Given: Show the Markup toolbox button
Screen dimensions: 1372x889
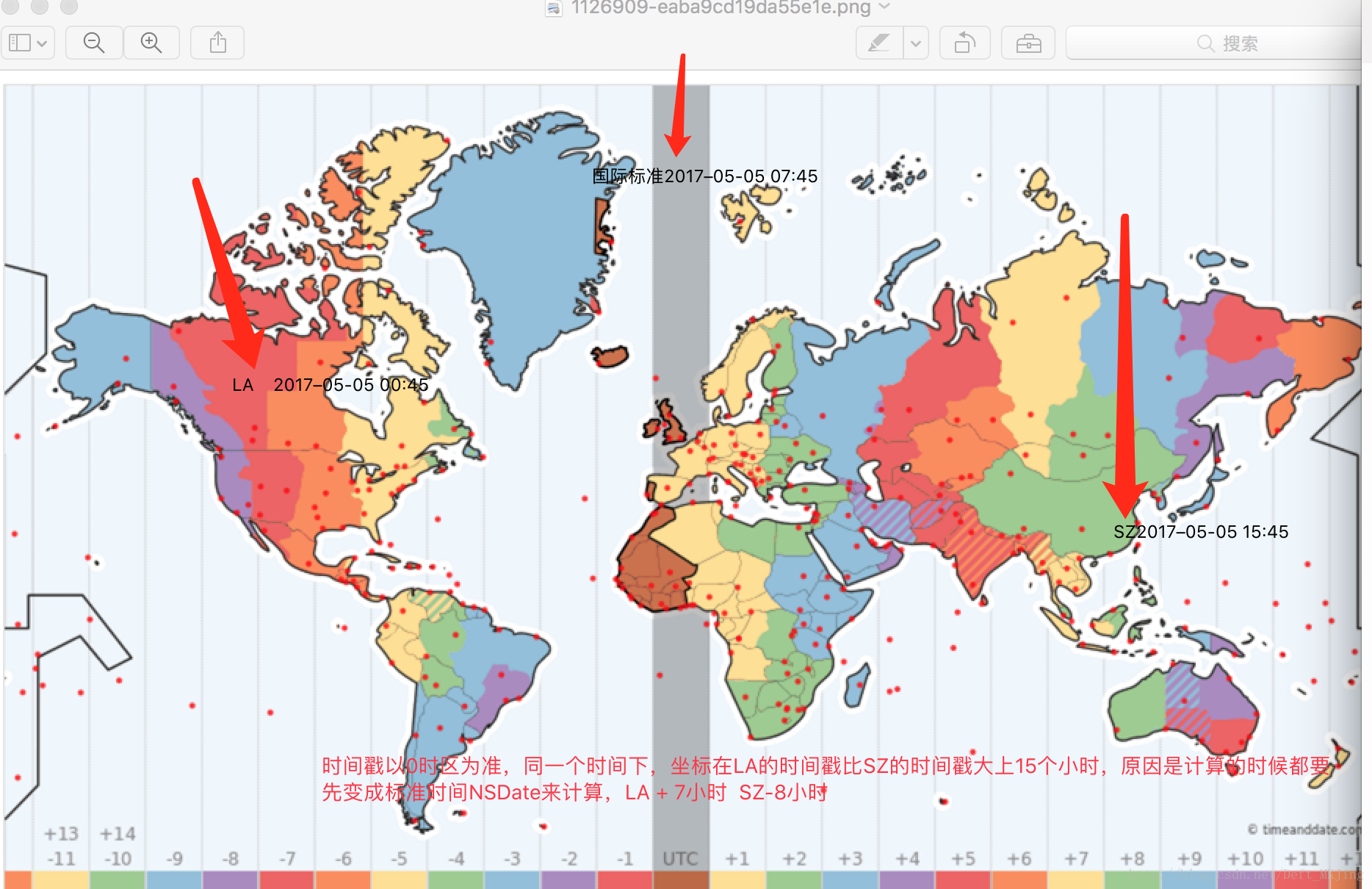Looking at the screenshot, I should pos(1028,43).
